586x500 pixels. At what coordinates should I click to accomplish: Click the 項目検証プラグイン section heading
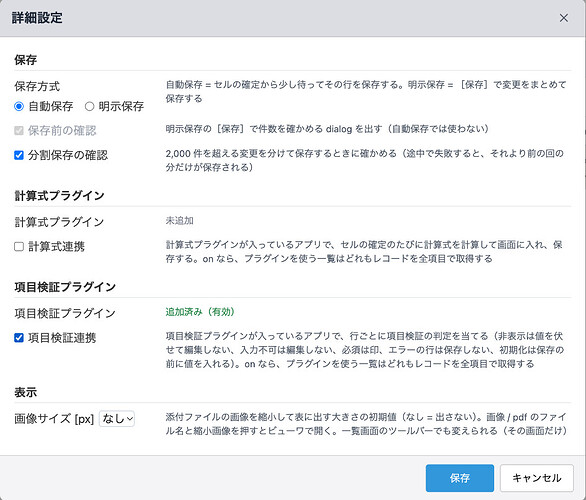tap(65, 287)
